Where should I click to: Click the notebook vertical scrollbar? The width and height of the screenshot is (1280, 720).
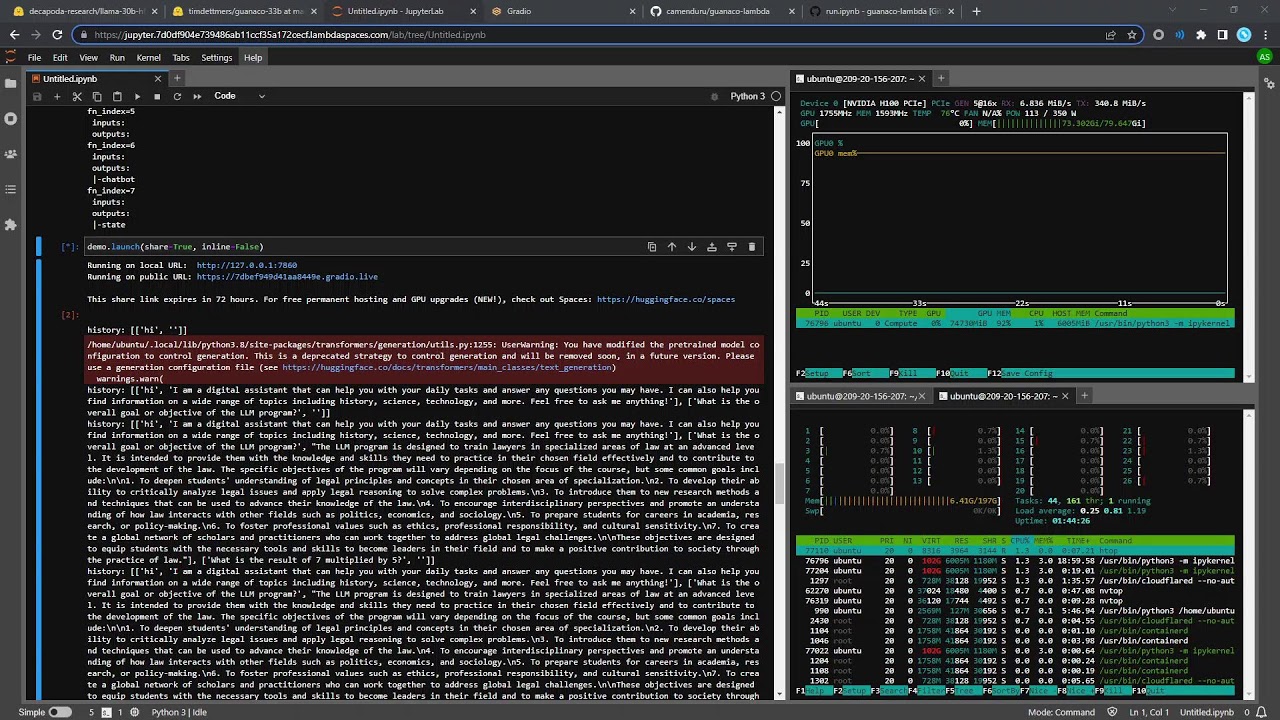pyautogui.click(x=779, y=400)
